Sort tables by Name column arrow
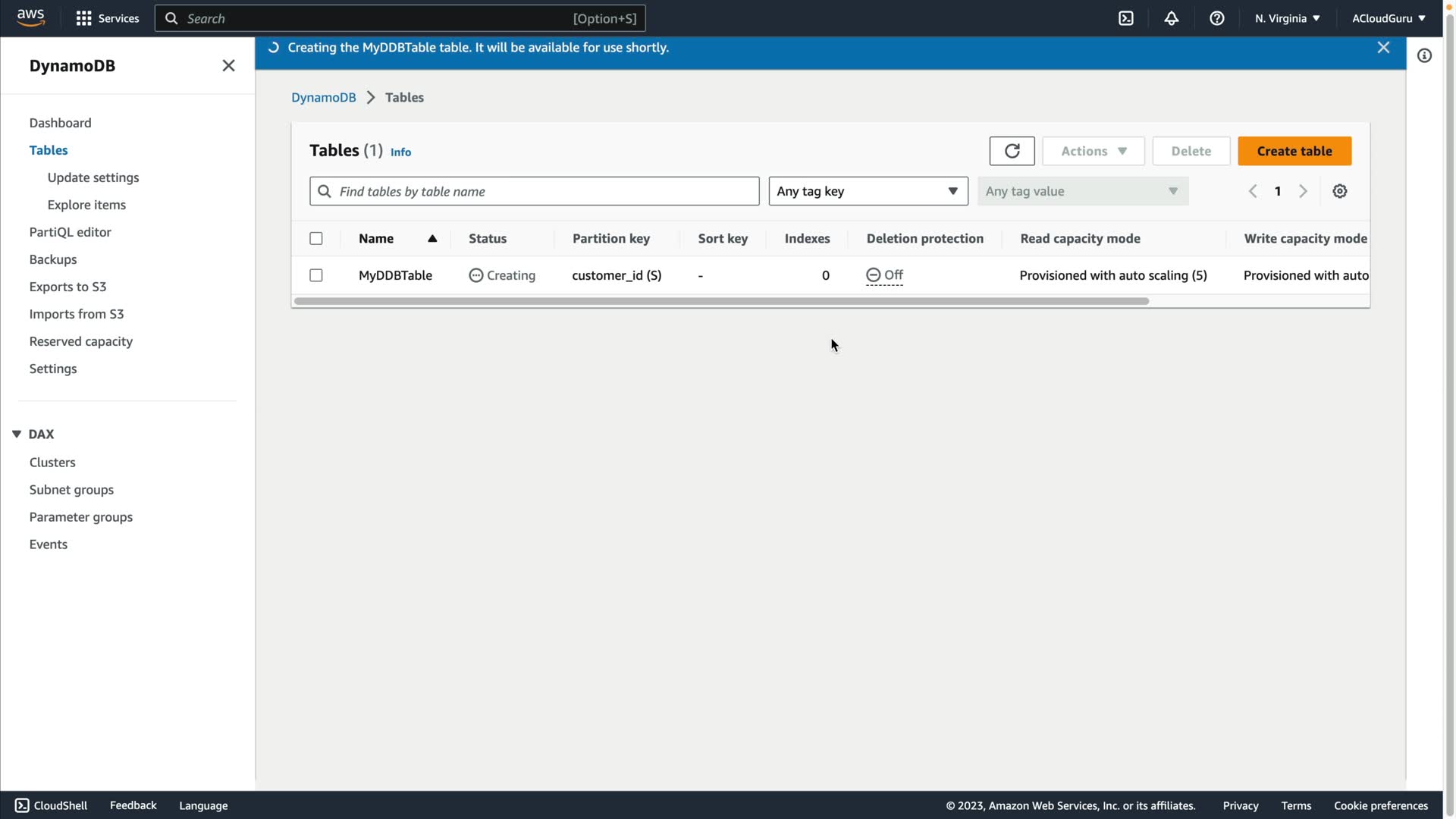The width and height of the screenshot is (1456, 819). pos(432,239)
